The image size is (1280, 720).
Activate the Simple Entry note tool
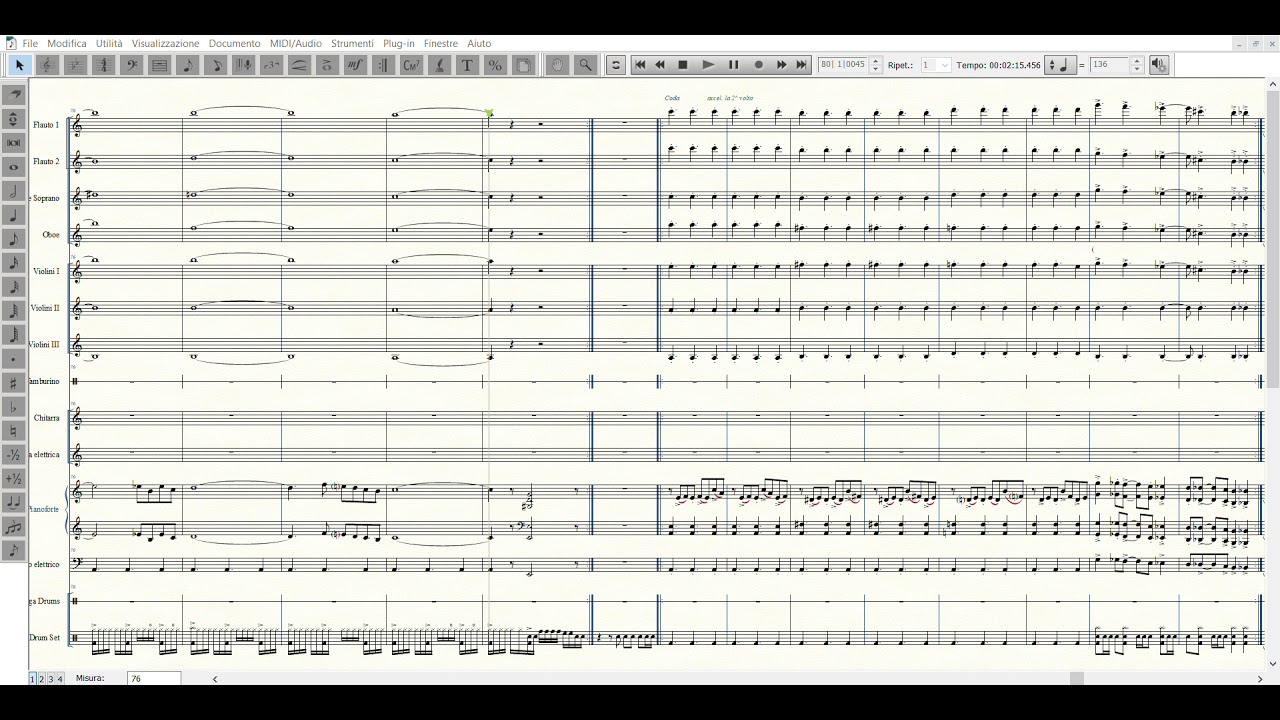coord(187,65)
